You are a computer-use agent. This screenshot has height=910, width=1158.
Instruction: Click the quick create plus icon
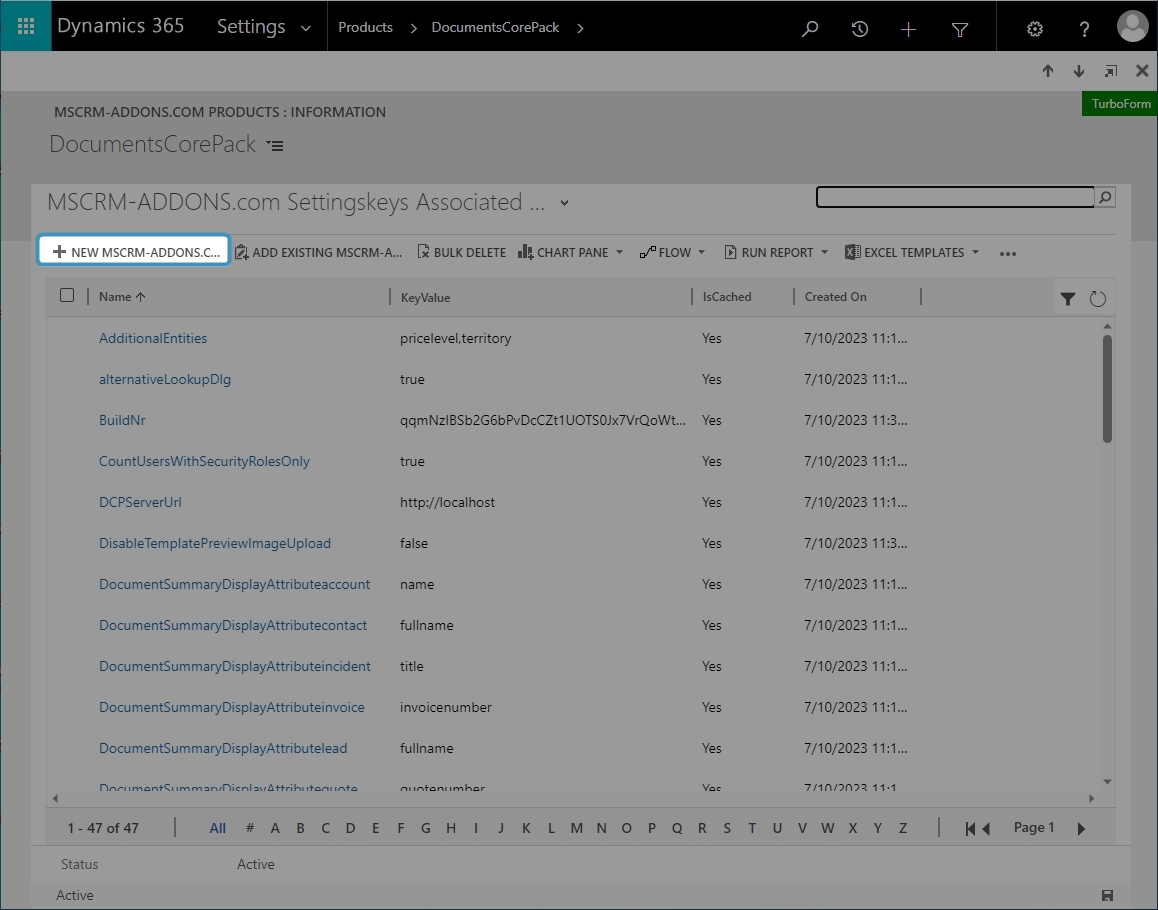click(x=909, y=27)
